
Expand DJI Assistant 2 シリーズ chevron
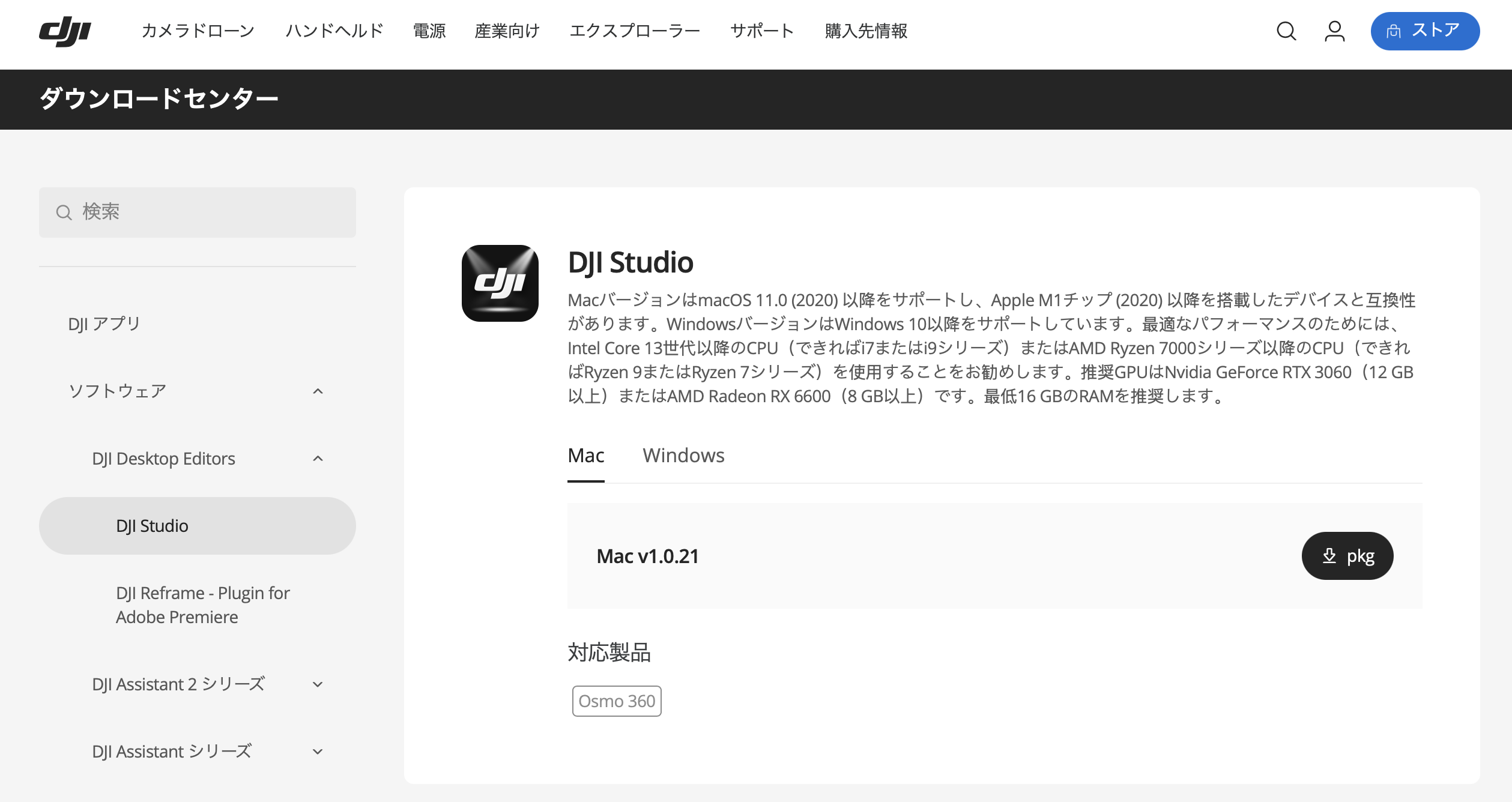coord(318,684)
